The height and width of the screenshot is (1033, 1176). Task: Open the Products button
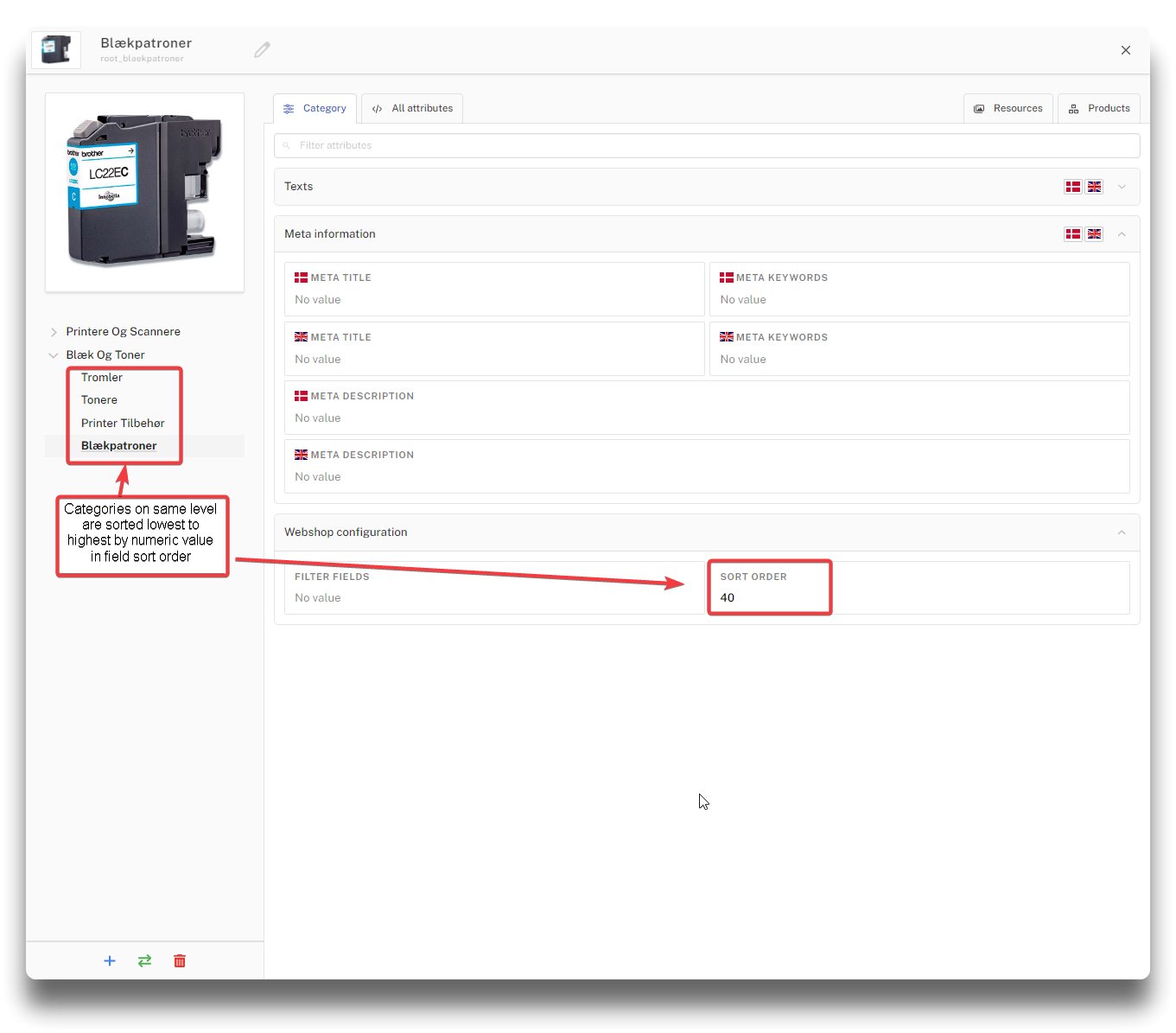click(1099, 109)
